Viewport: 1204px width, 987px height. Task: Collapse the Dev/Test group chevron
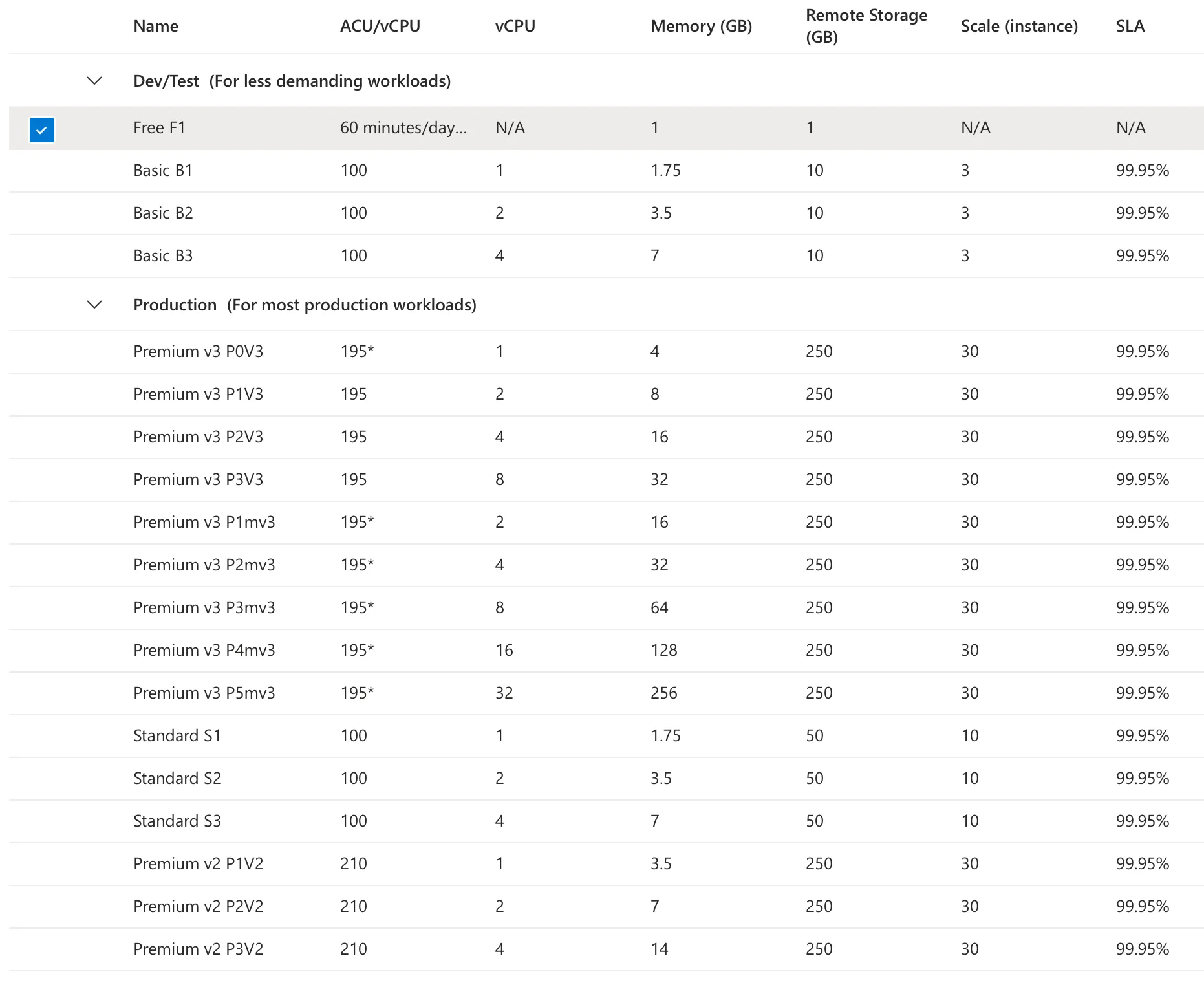point(94,81)
